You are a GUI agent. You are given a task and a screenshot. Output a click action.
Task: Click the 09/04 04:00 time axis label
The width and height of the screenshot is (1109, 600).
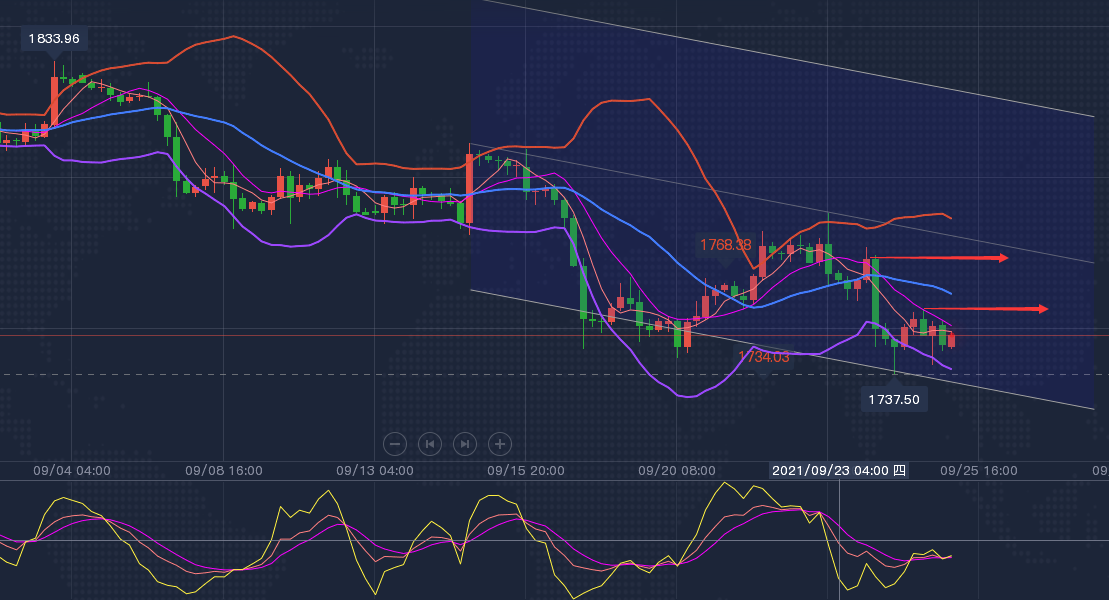tap(71, 471)
